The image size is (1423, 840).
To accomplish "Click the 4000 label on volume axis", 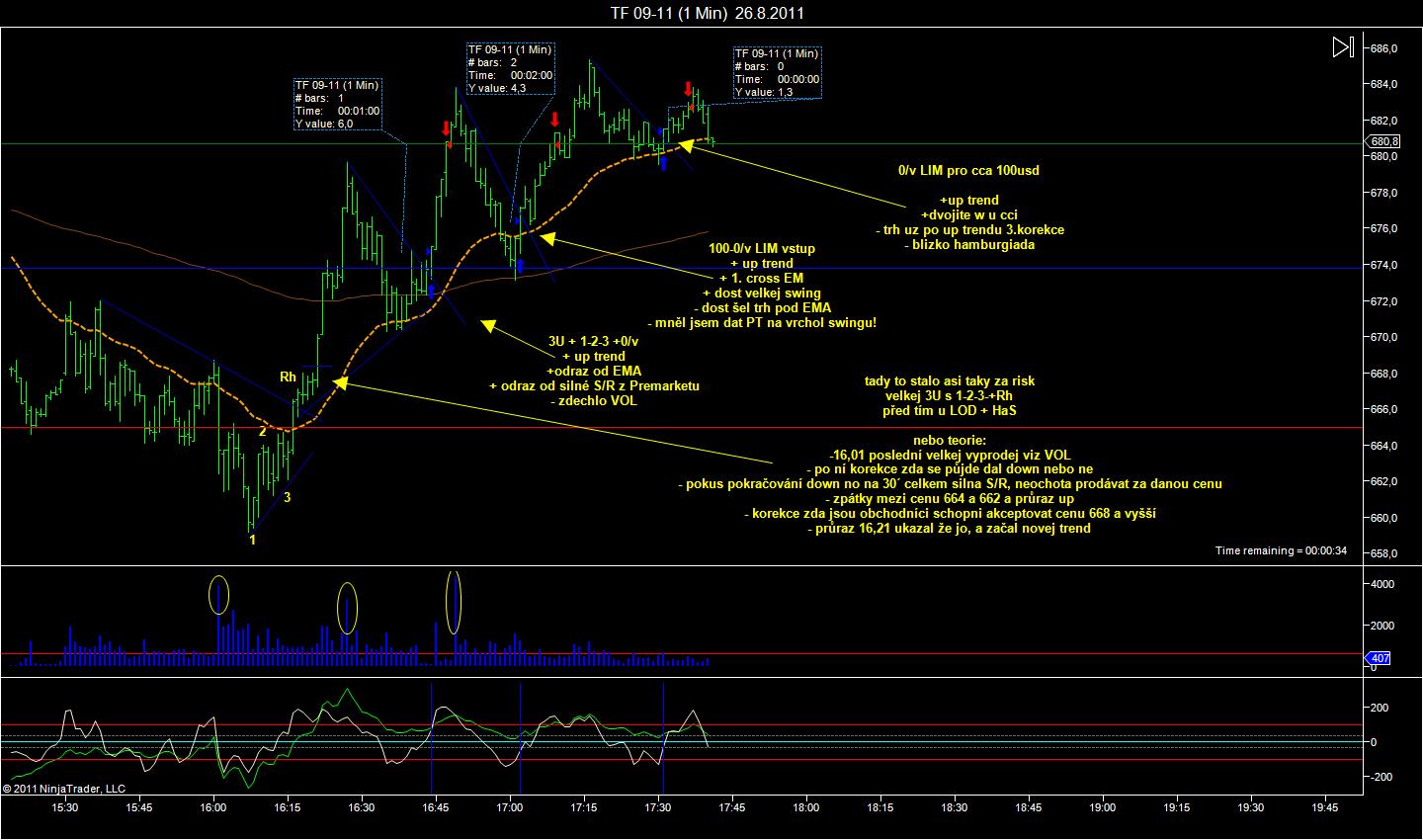I will point(1381,584).
